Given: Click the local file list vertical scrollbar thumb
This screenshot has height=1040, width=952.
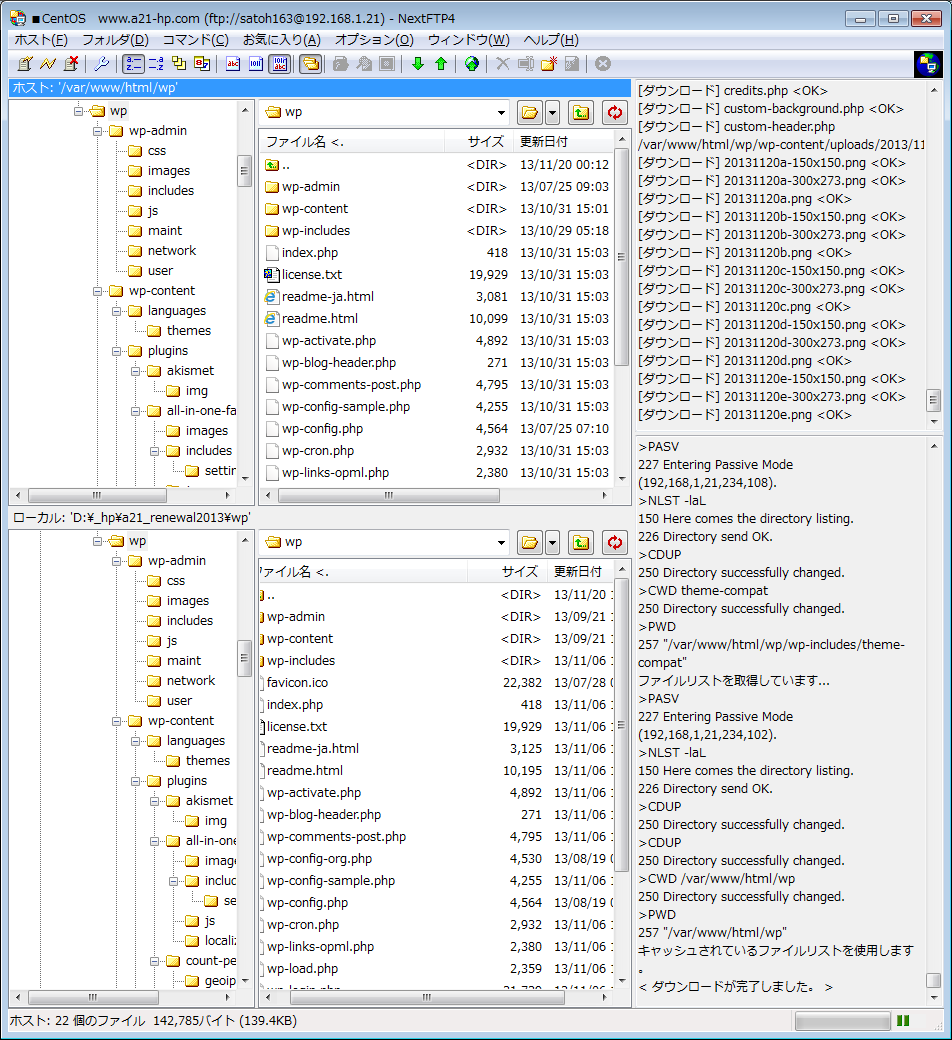Looking at the screenshot, I should [622, 725].
